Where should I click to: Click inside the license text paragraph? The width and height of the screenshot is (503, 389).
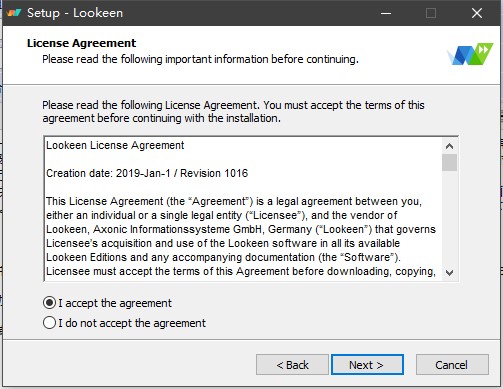[x=241, y=236]
